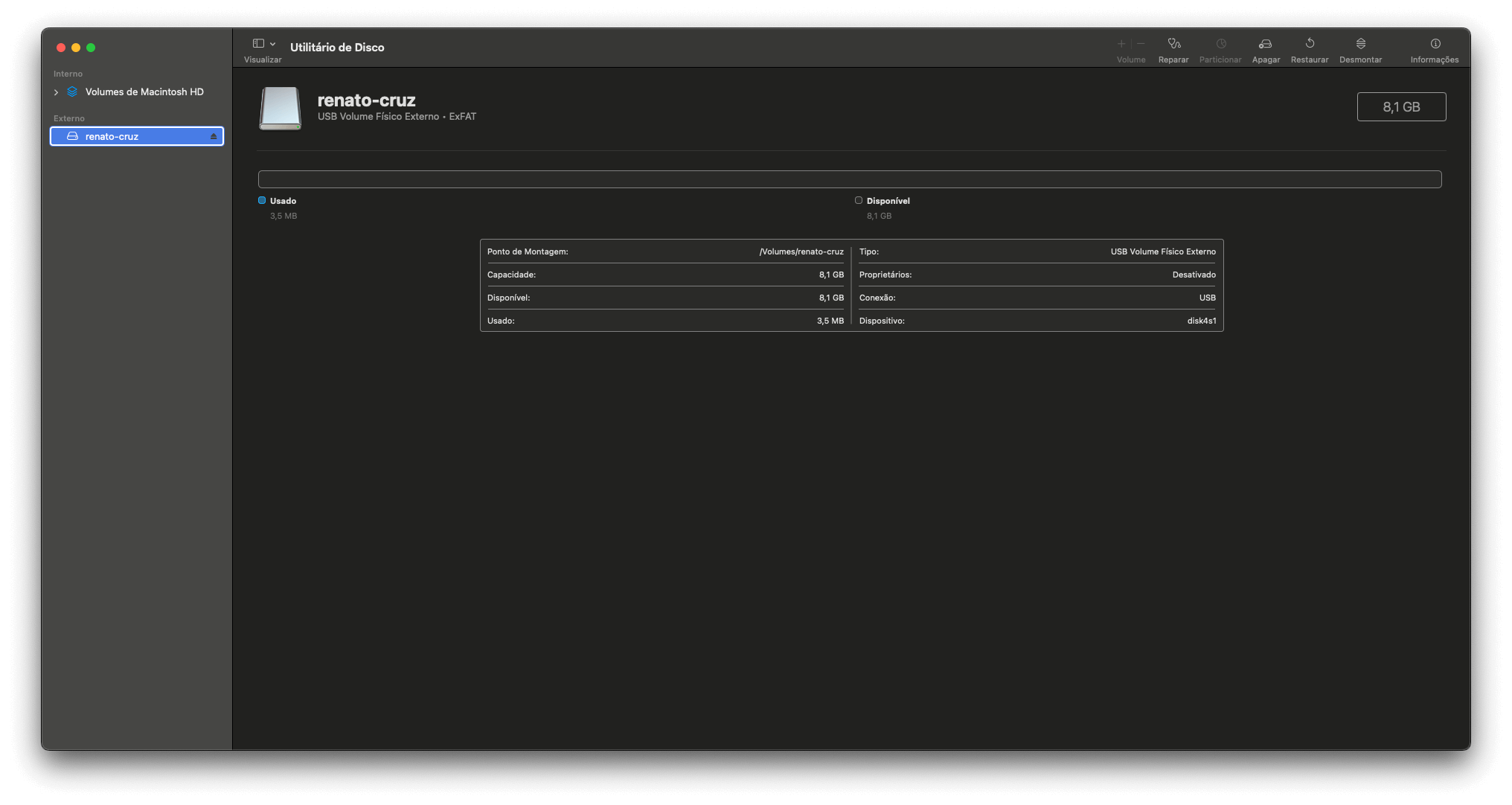This screenshot has width=1512, height=805.
Task: Click the Interno sidebar section header
Action: click(68, 74)
